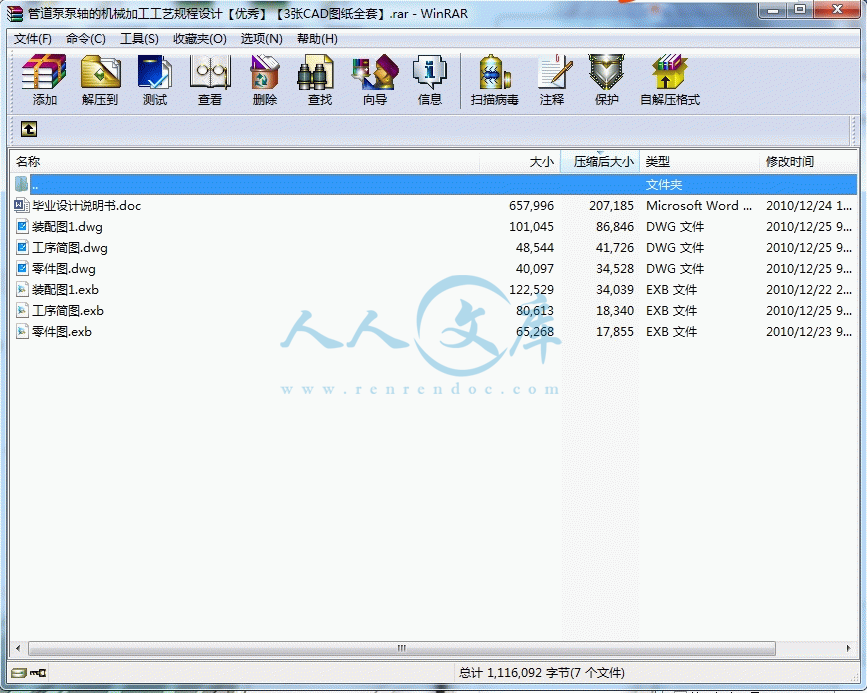The width and height of the screenshot is (867, 693).
Task: Select the 装配图1.dwg file name
Action: pos(67,227)
